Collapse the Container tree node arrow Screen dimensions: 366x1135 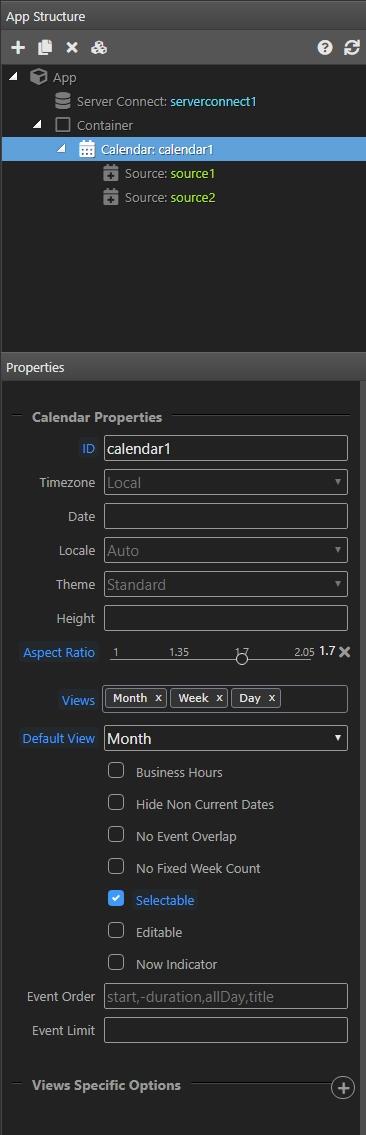coord(38,125)
